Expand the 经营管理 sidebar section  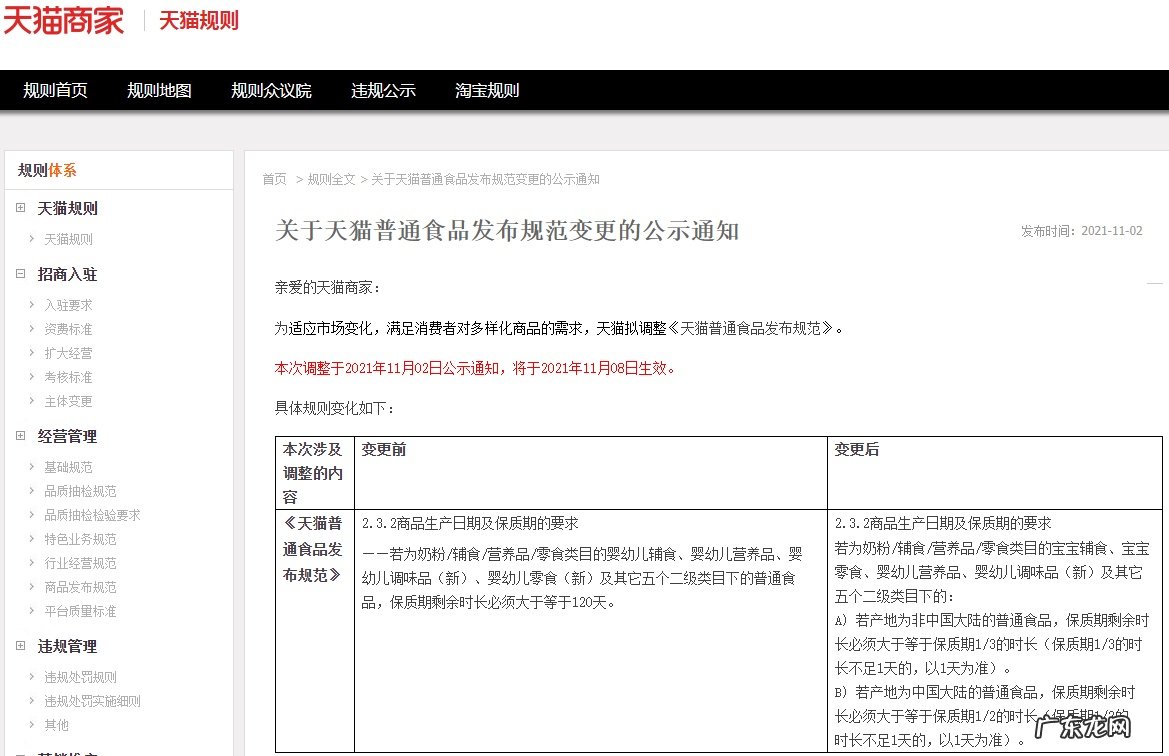[x=19, y=436]
